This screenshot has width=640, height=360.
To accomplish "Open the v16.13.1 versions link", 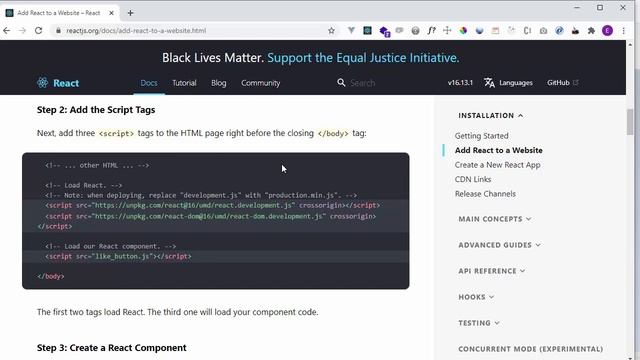I will pos(460,83).
